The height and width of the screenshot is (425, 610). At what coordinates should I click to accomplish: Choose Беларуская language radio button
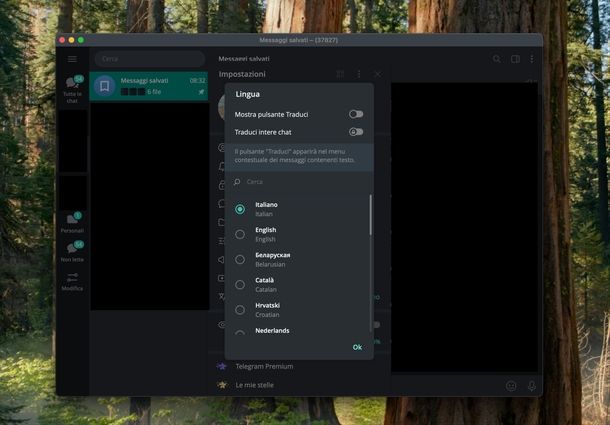(240, 259)
